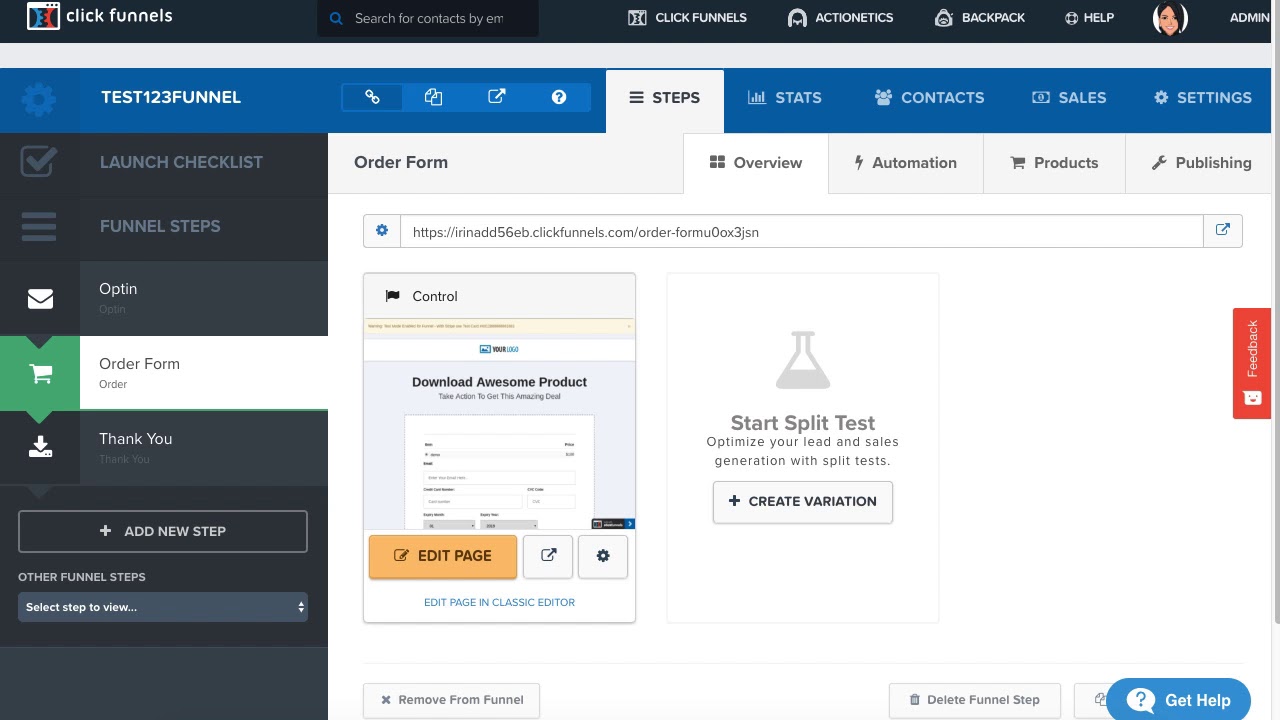
Task: Click the ClickFunnels logo
Action: (99, 17)
